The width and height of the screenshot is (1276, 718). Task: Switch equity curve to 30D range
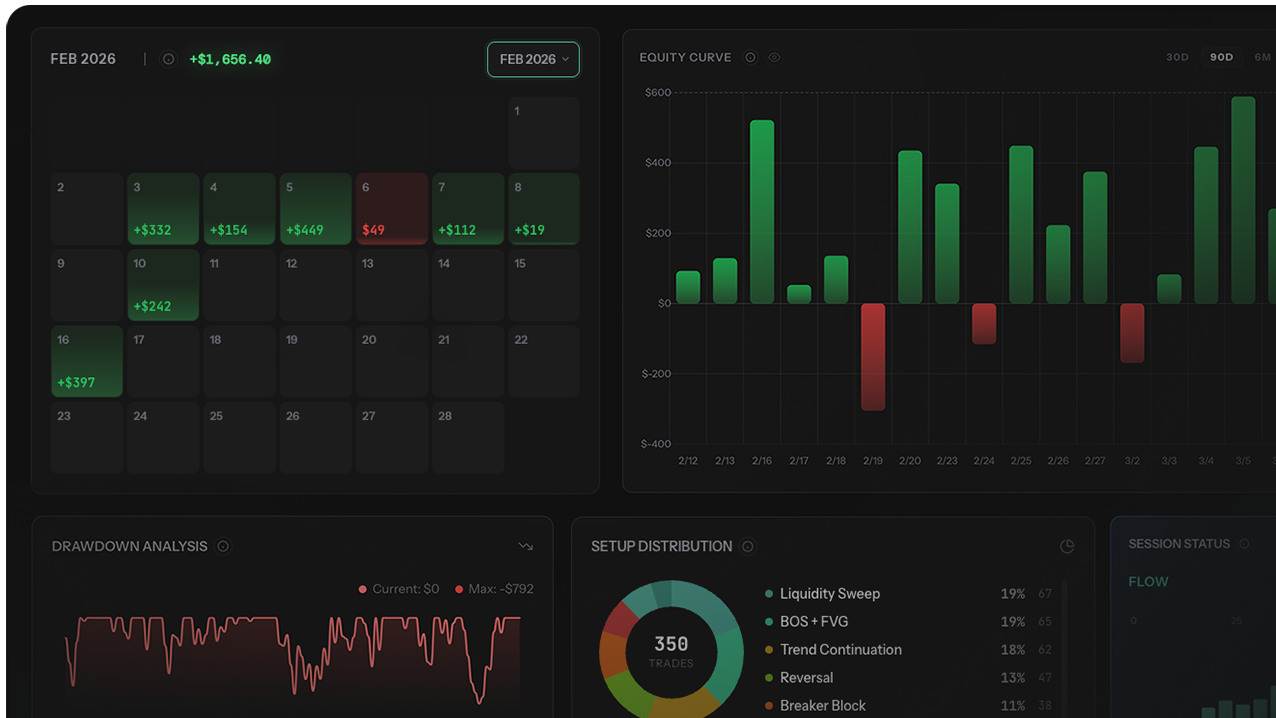(1177, 58)
